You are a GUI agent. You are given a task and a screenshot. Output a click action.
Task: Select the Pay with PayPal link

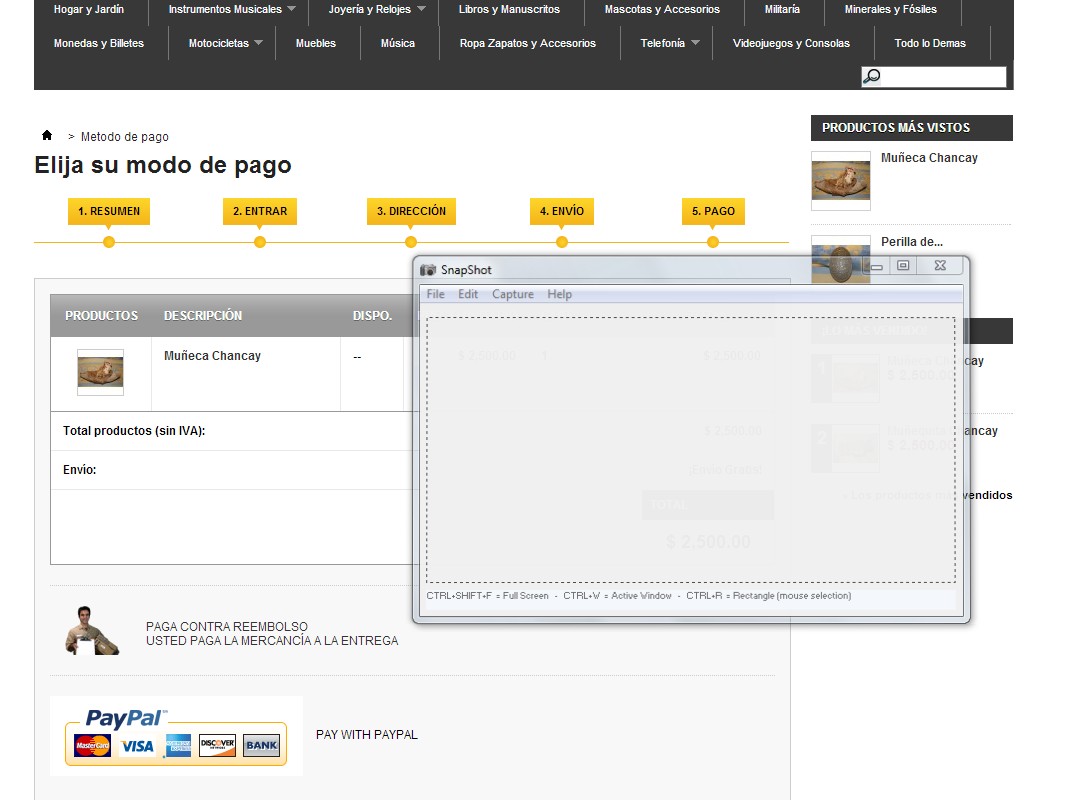click(x=367, y=735)
